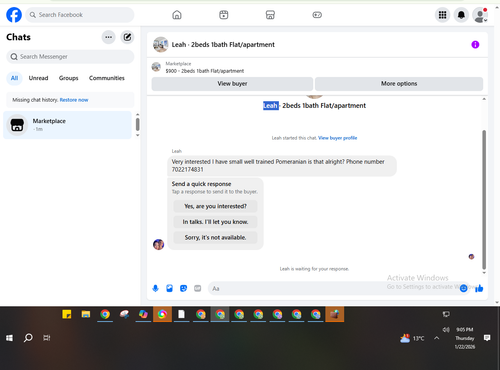Open the Windows Action Center notifications icon
This screenshot has height=370, width=500.
[487, 338]
